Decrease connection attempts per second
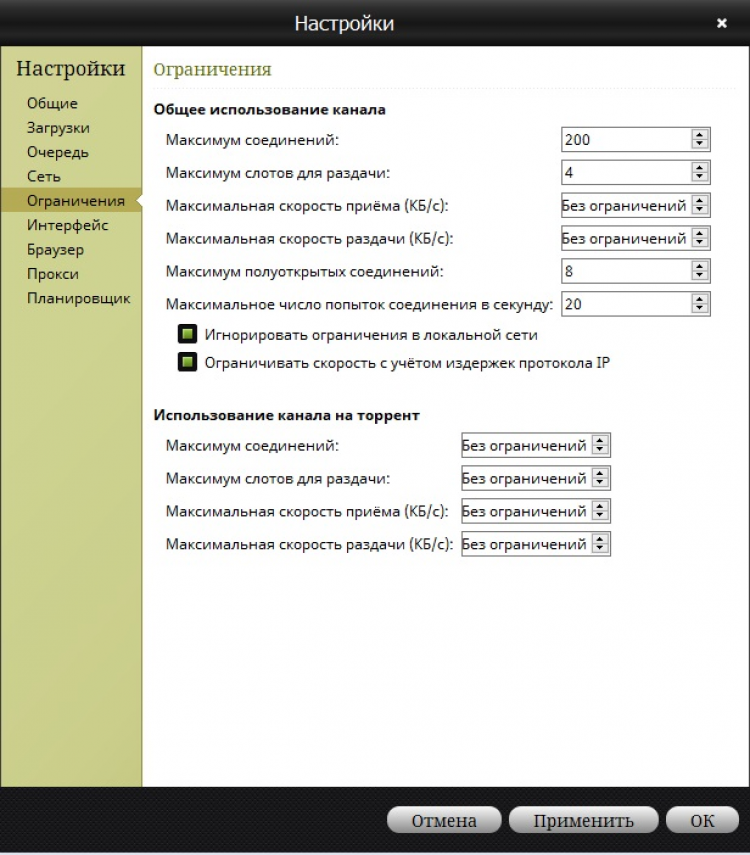This screenshot has width=750, height=855. point(700,309)
